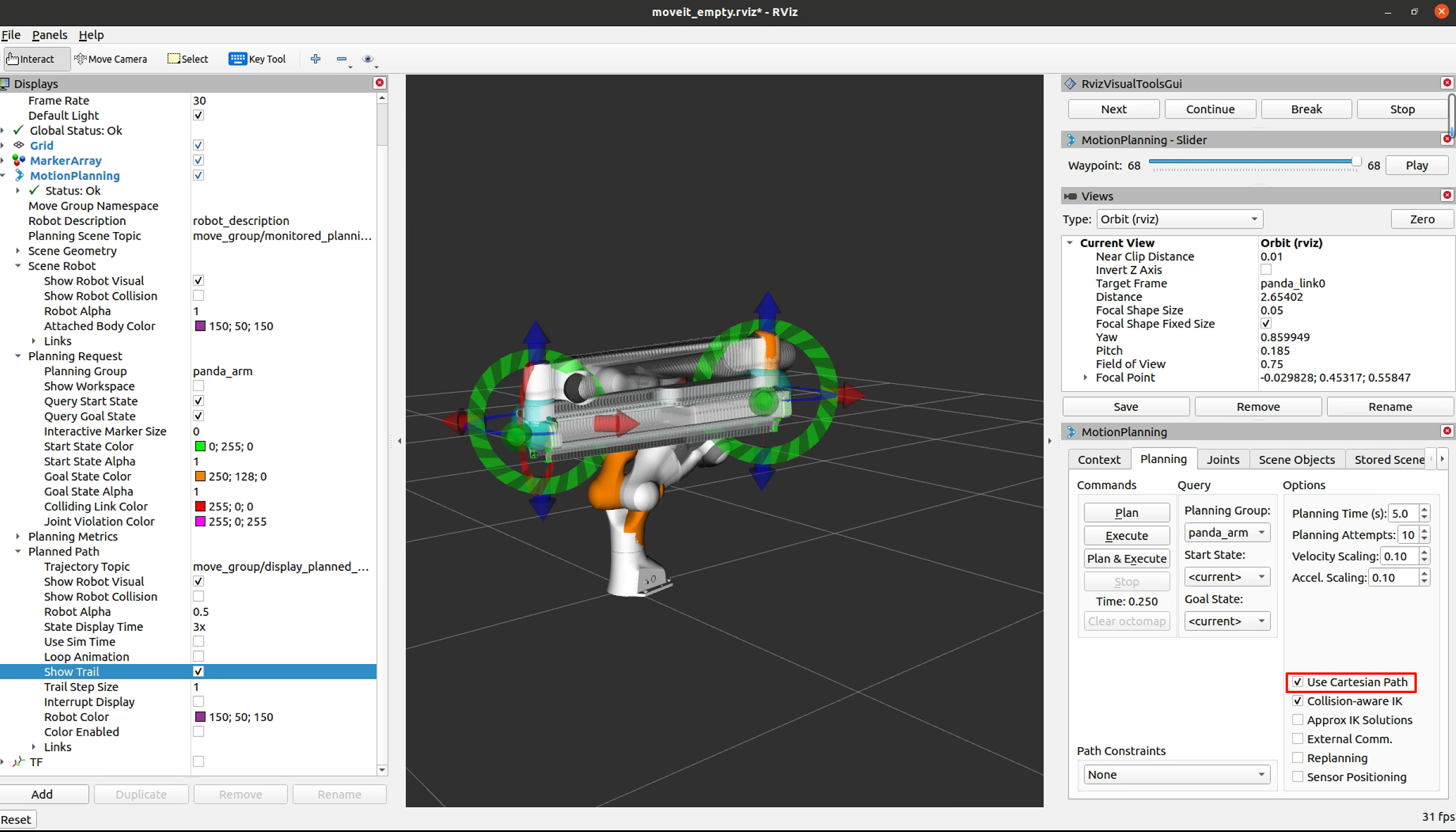Close the Displays panel with red icon
The width and height of the screenshot is (1456, 832).
(380, 82)
